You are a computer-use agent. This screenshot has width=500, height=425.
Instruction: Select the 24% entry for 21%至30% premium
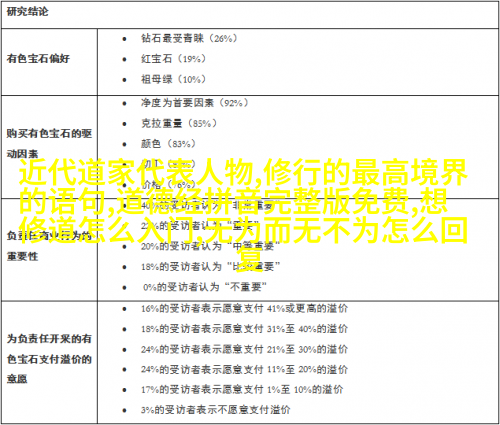coord(244,349)
